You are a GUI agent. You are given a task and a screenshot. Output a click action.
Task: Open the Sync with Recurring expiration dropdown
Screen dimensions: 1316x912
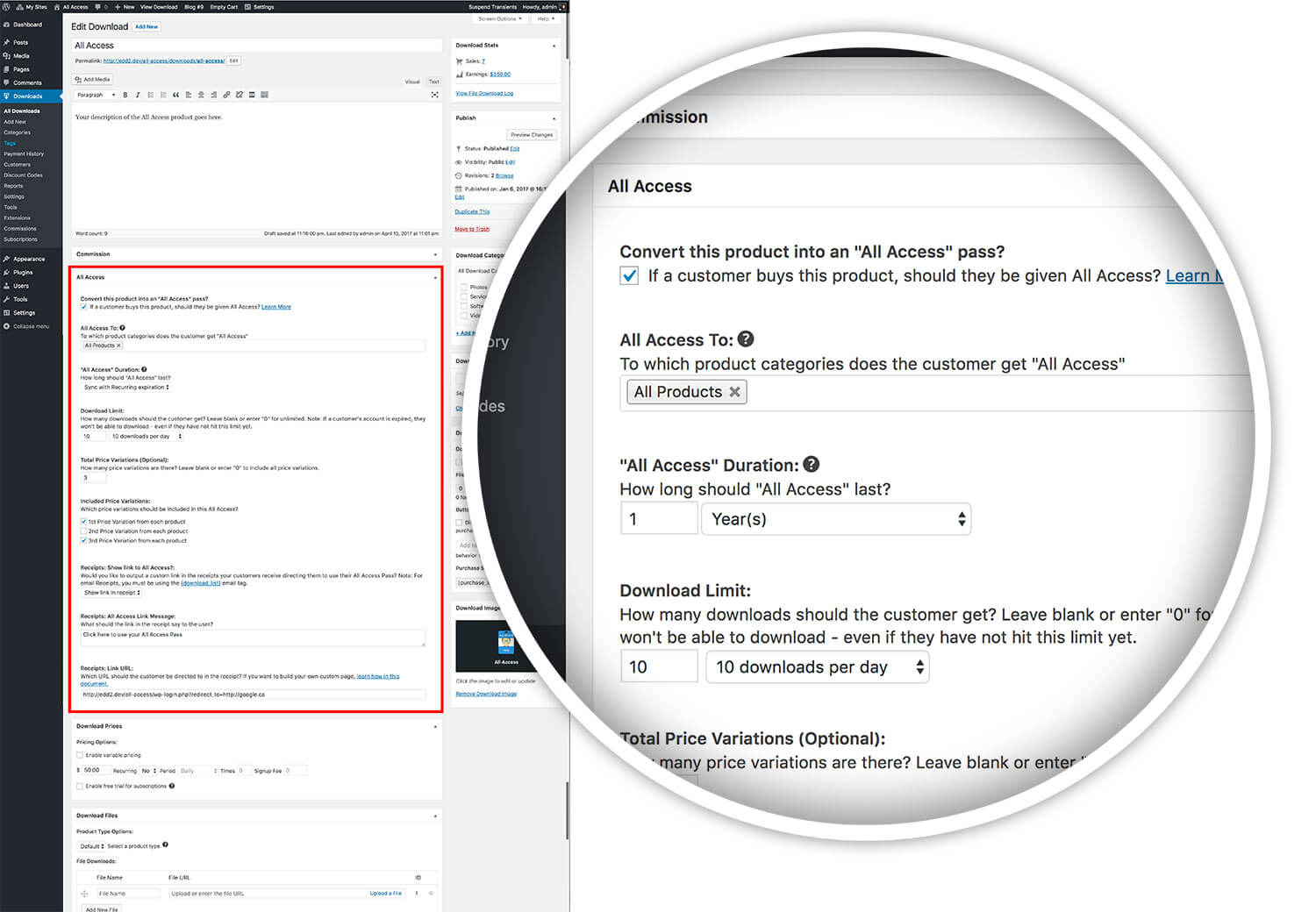126,387
